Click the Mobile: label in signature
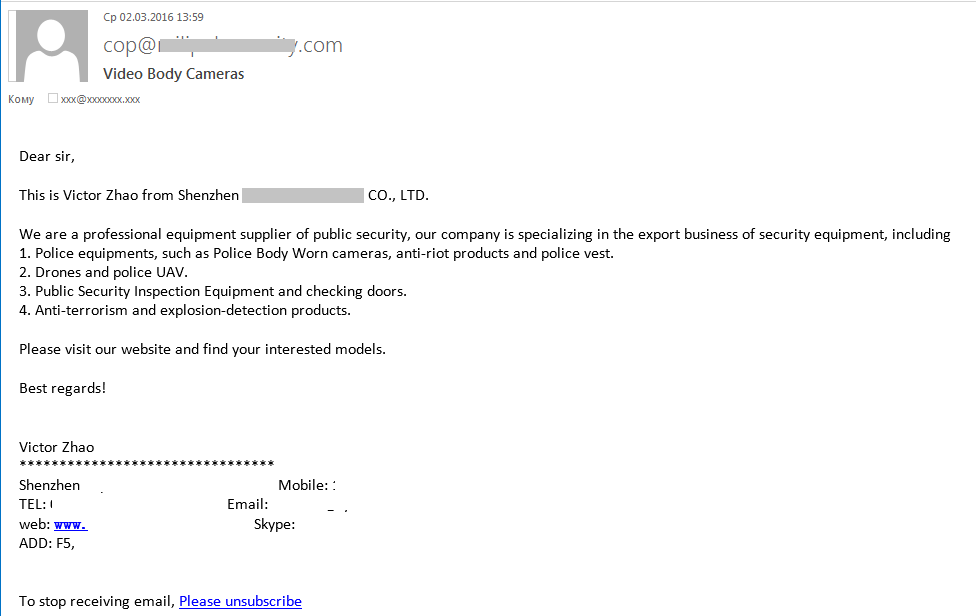 (x=303, y=485)
